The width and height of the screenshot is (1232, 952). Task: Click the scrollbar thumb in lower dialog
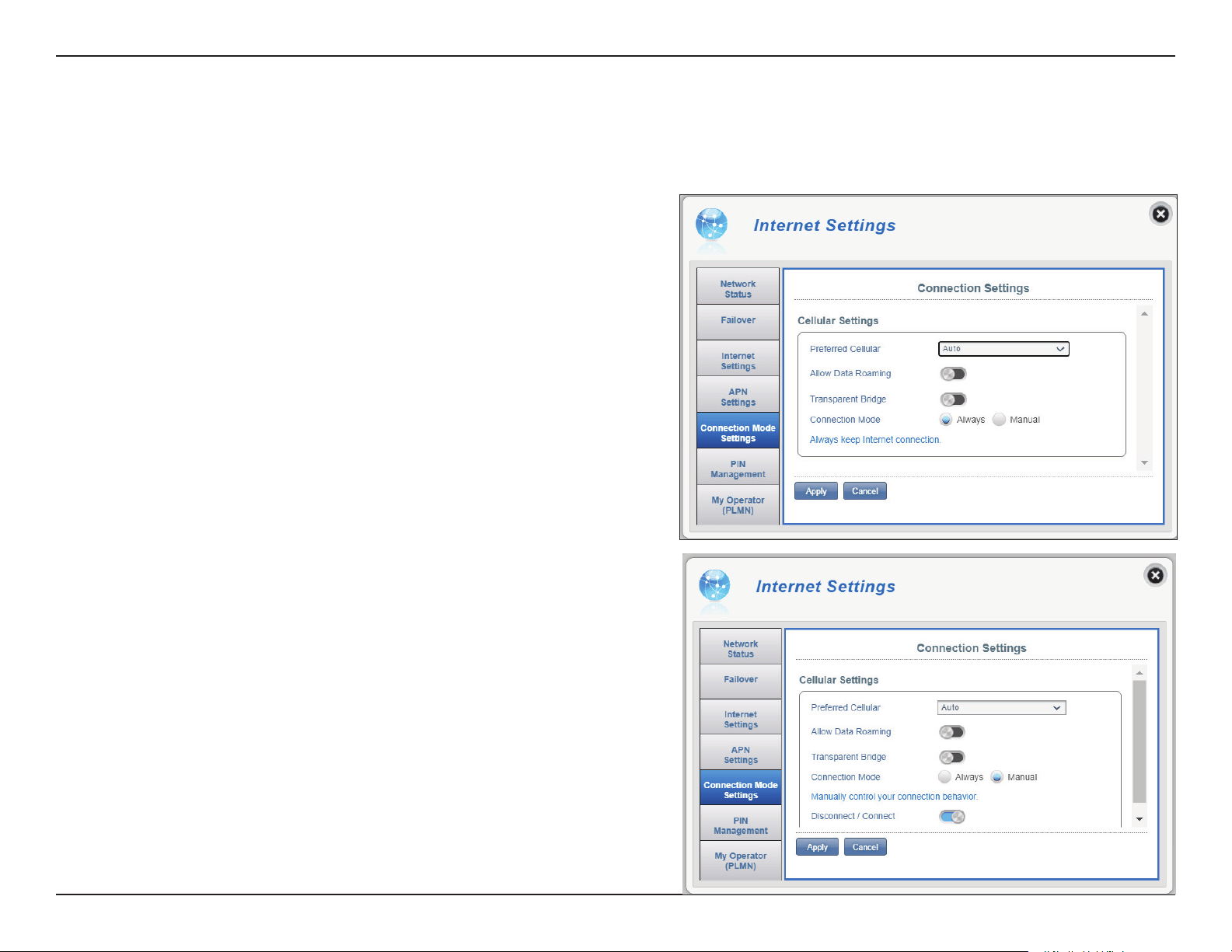click(1140, 741)
